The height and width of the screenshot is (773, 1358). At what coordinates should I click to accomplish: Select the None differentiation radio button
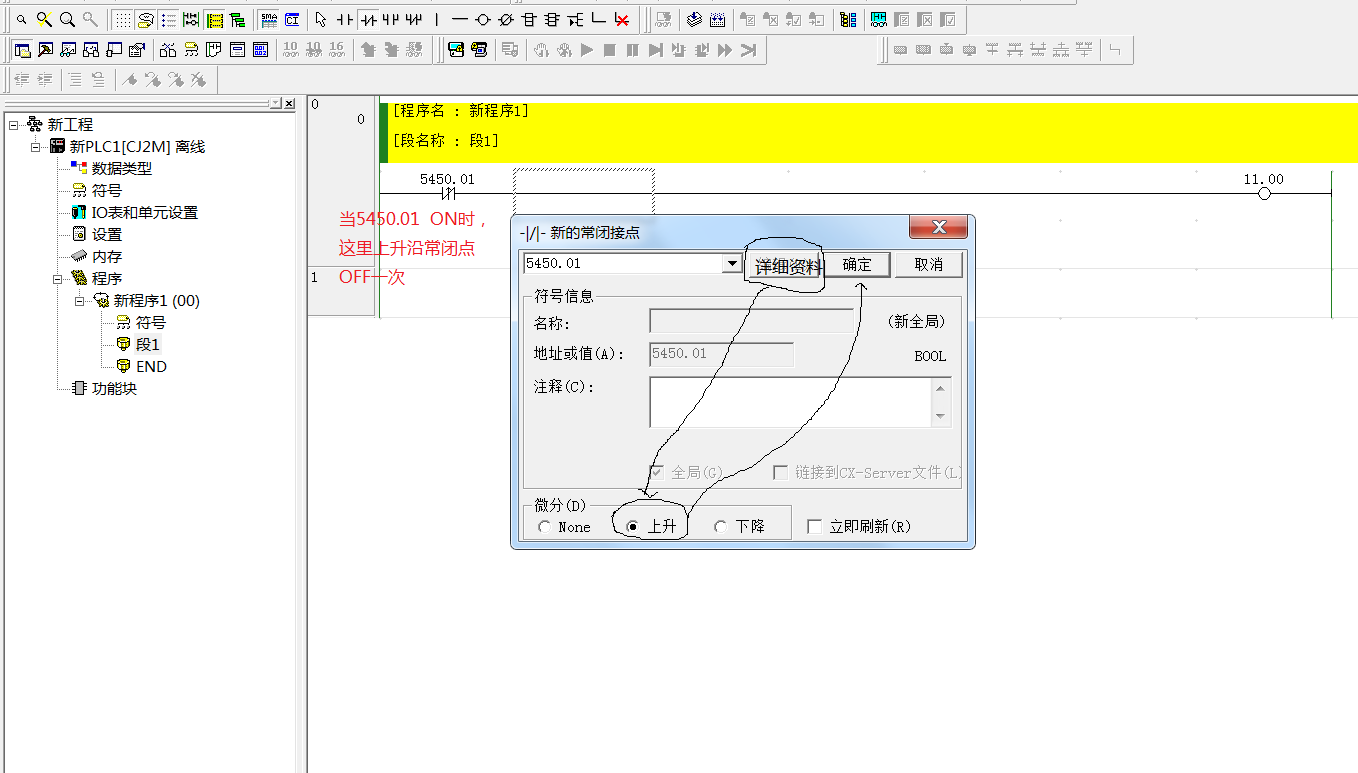pyautogui.click(x=544, y=527)
